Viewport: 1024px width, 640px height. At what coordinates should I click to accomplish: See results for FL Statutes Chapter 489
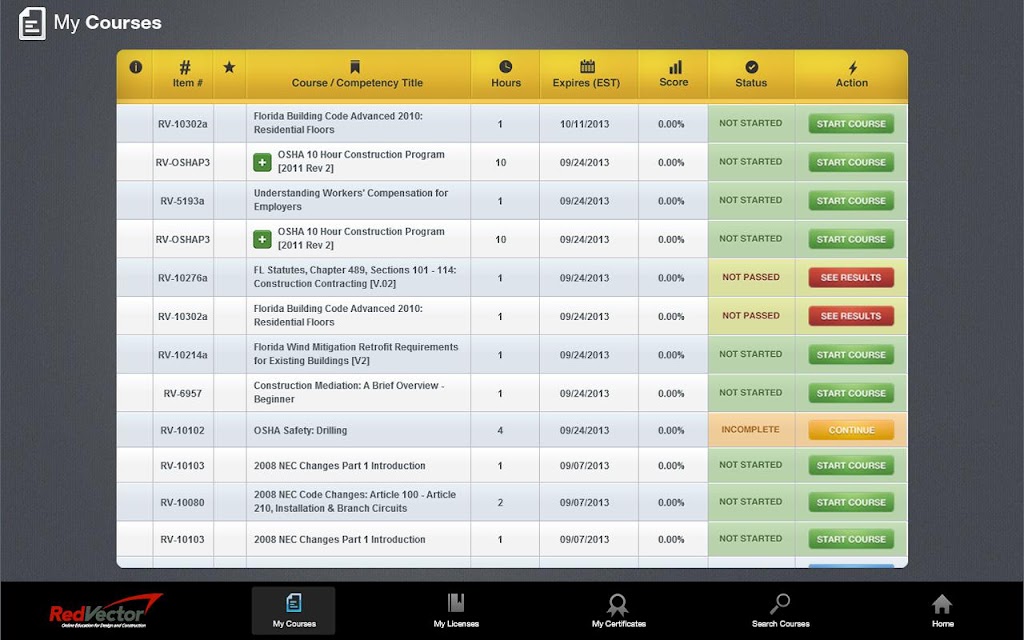(851, 278)
